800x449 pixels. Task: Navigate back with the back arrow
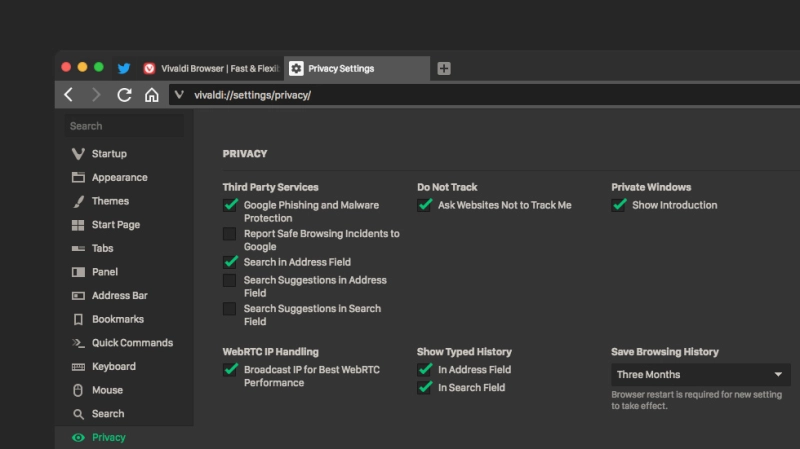tap(68, 95)
